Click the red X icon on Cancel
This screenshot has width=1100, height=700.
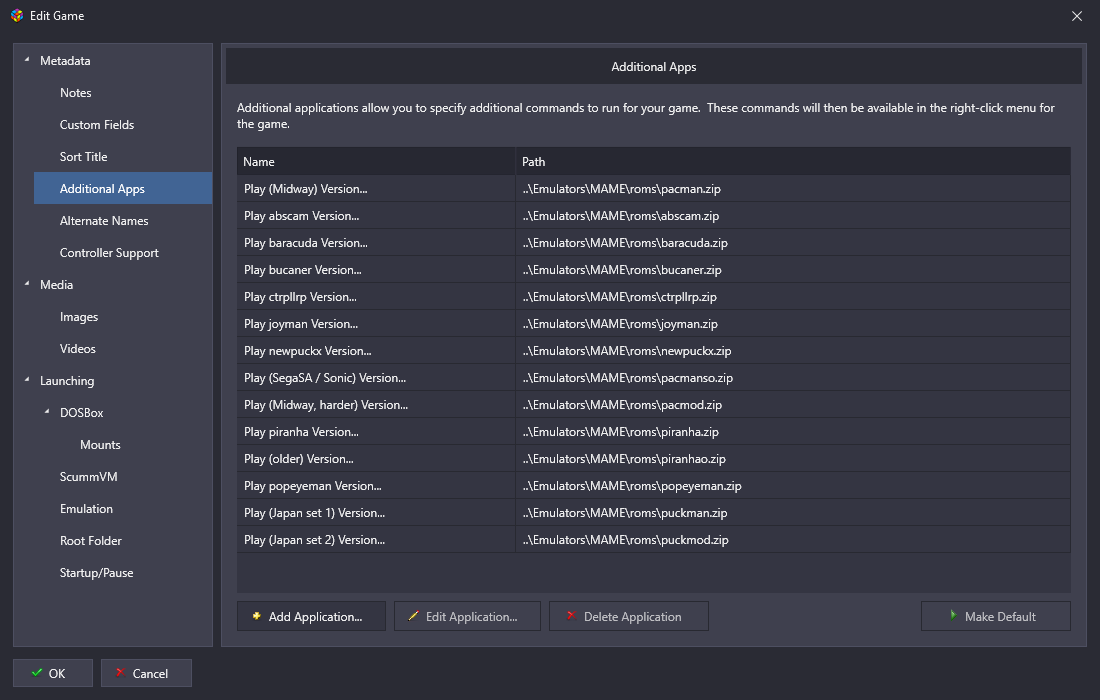[120, 673]
